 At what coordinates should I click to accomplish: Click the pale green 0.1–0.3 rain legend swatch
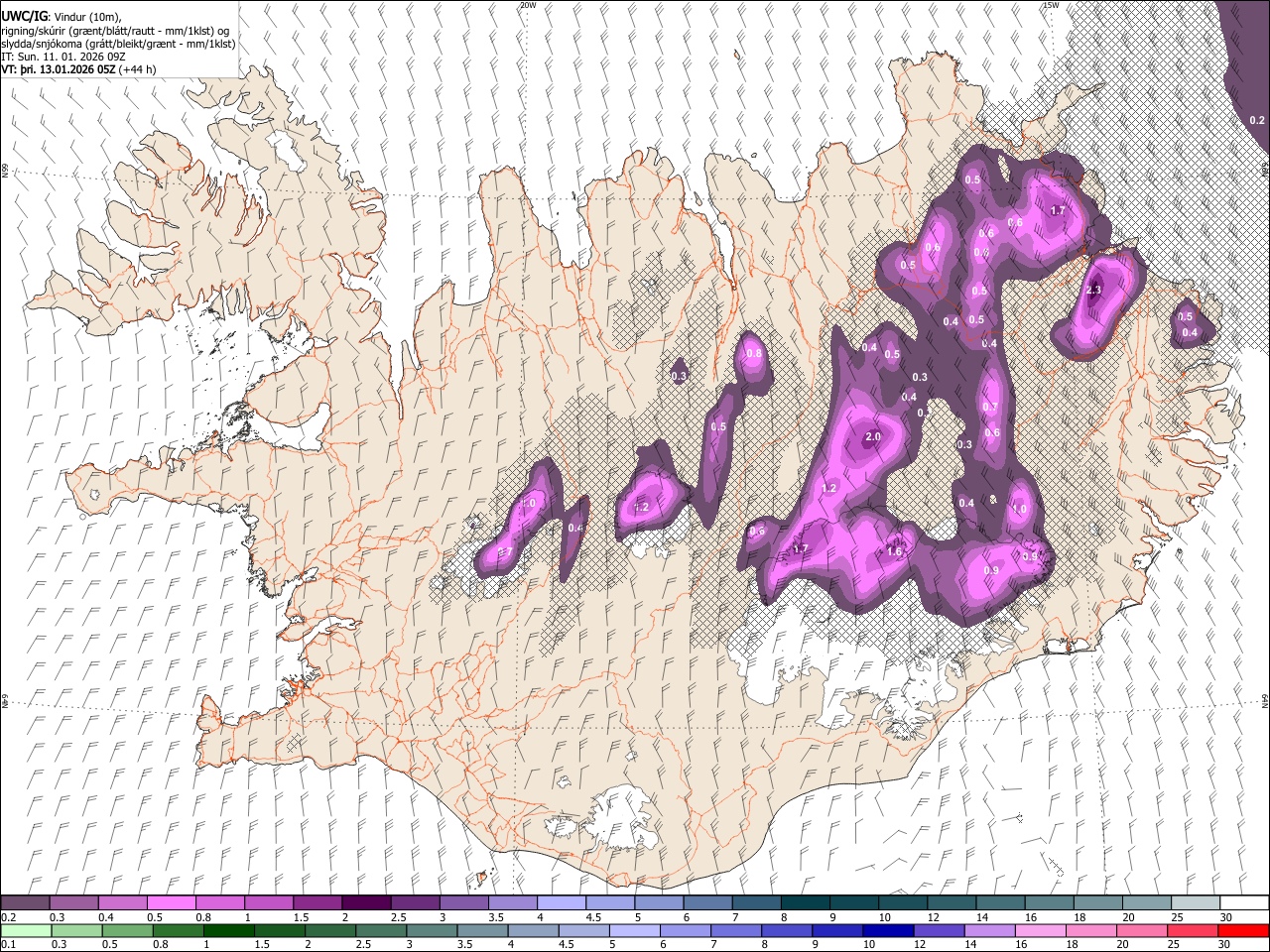25,931
